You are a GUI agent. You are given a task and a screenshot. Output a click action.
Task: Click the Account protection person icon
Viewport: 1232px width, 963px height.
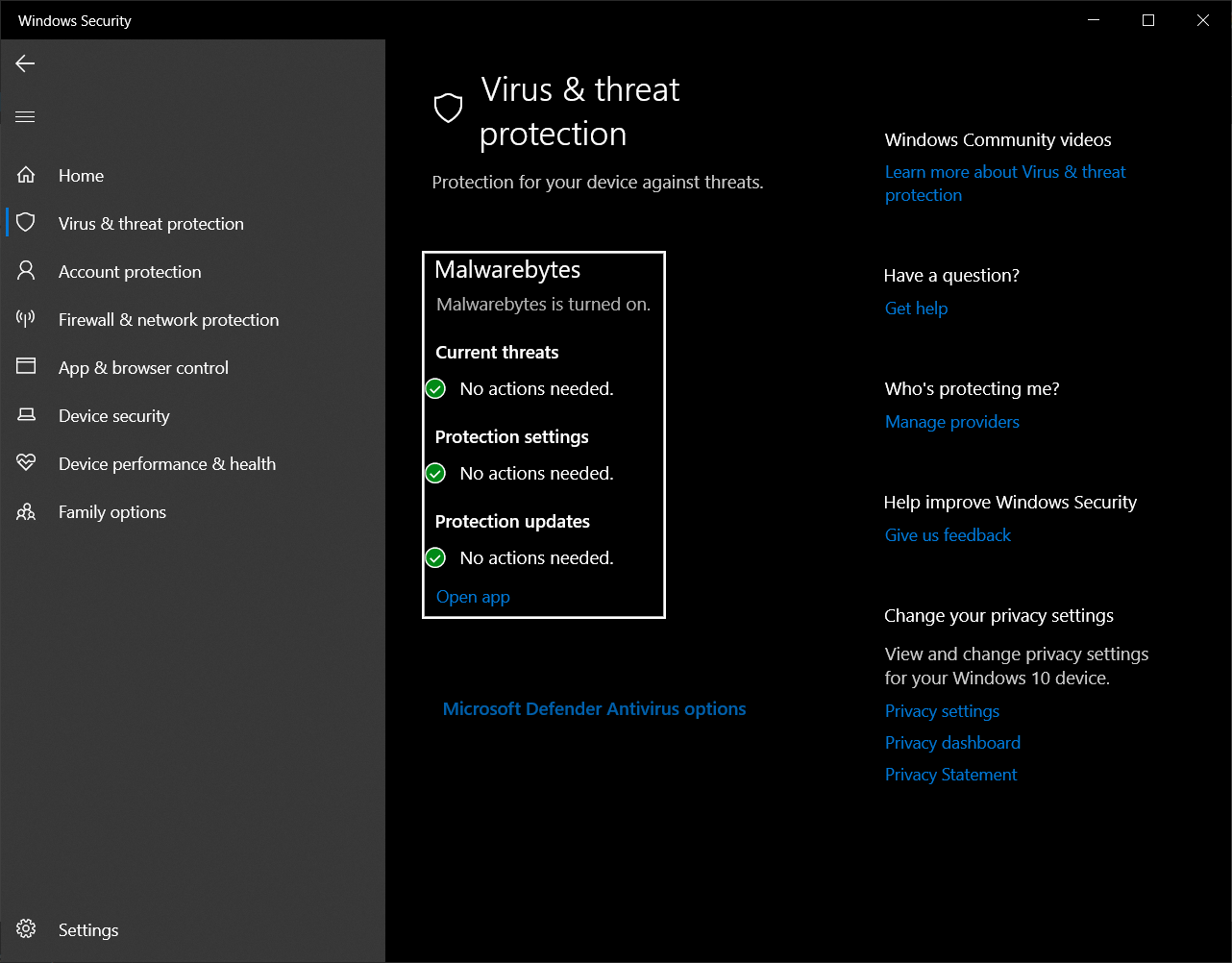coord(26,271)
